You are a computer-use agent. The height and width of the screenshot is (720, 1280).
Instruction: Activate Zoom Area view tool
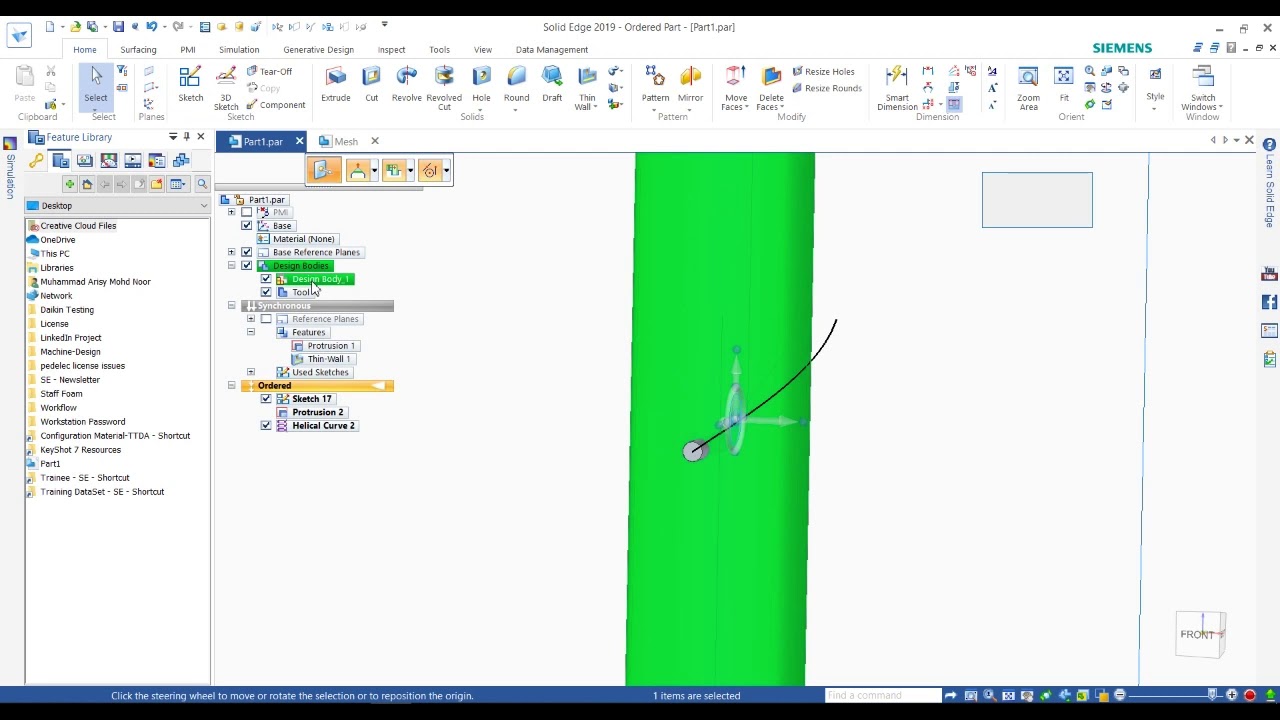[x=1028, y=88]
